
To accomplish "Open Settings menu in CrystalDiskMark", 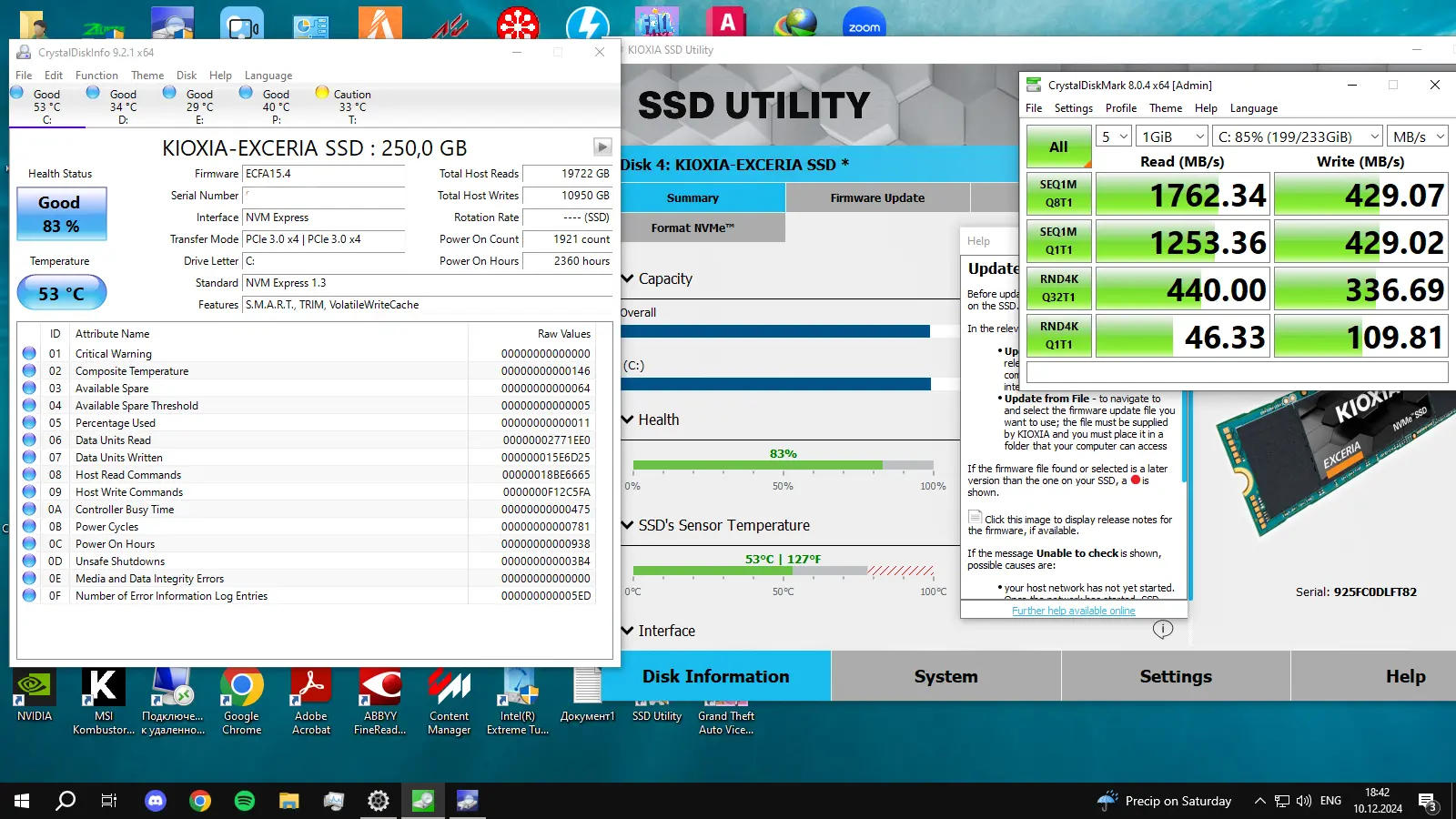I will (1074, 108).
